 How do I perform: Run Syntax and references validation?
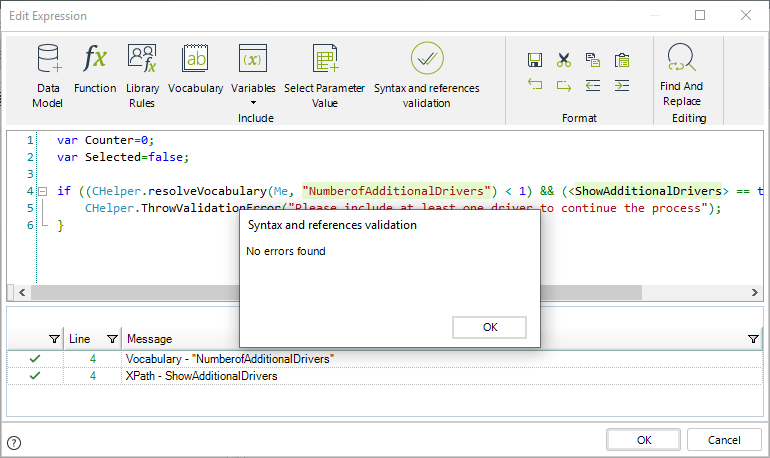427,76
